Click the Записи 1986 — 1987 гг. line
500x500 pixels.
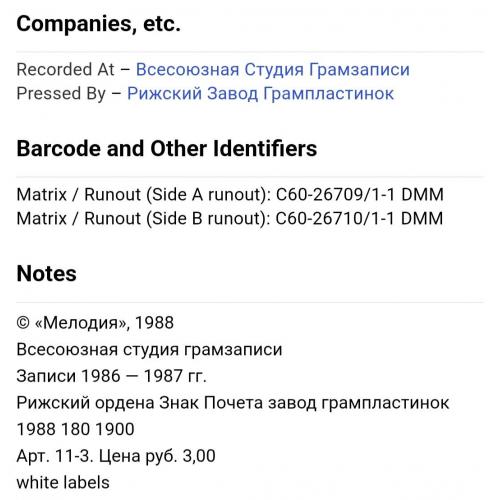coord(112,376)
